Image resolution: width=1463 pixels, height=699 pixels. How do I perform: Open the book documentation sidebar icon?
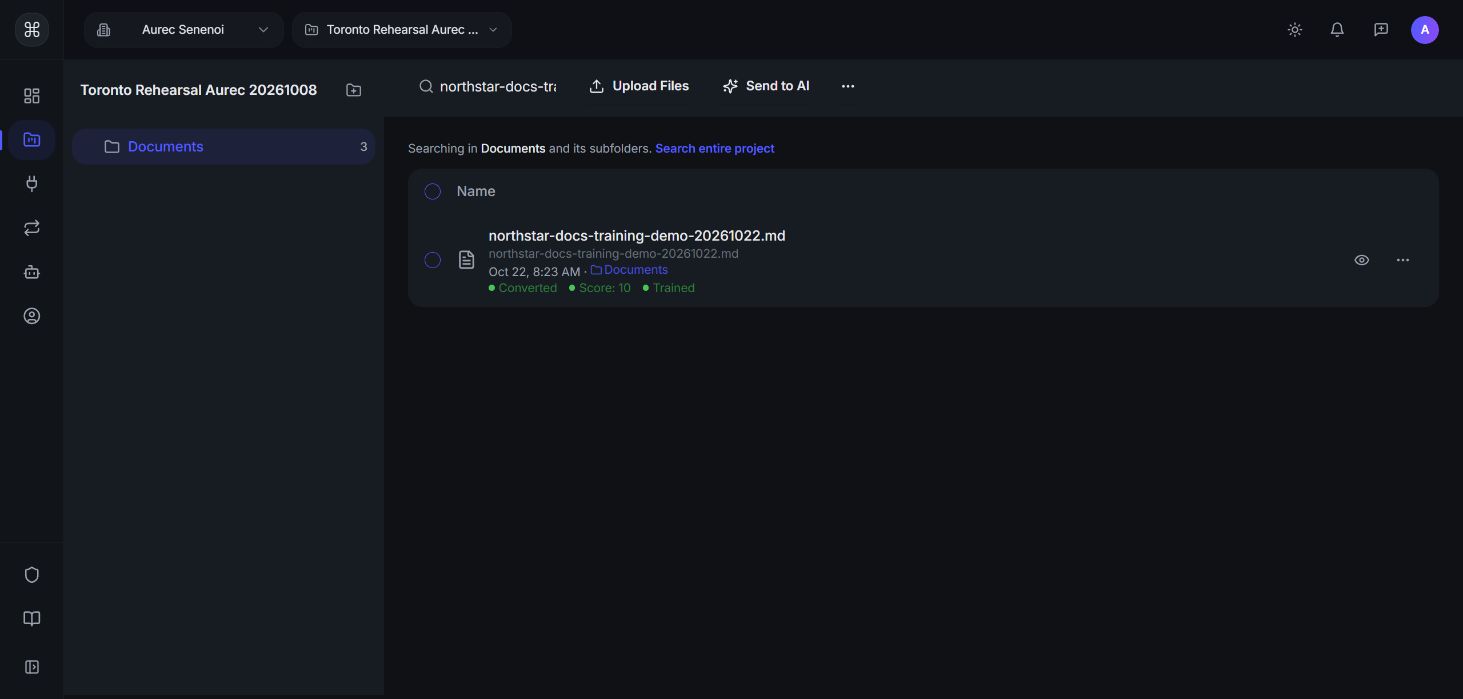[x=32, y=619]
